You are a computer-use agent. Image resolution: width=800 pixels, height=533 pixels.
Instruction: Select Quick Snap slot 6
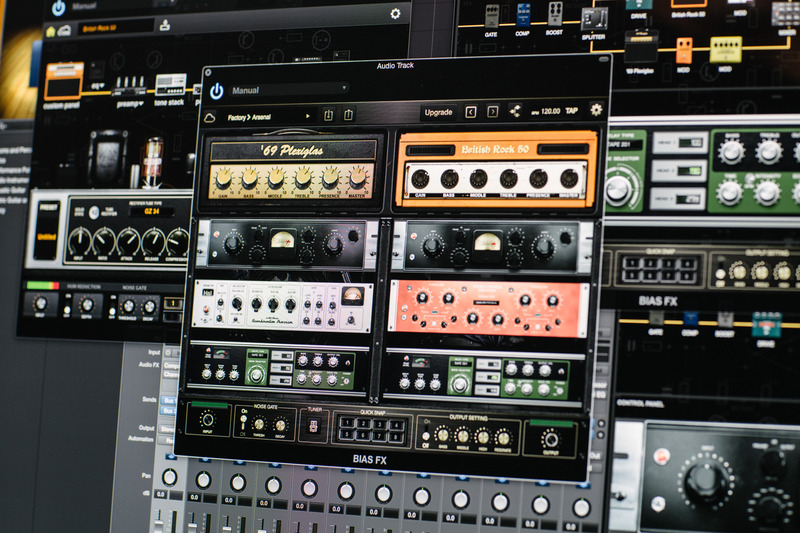(363, 436)
